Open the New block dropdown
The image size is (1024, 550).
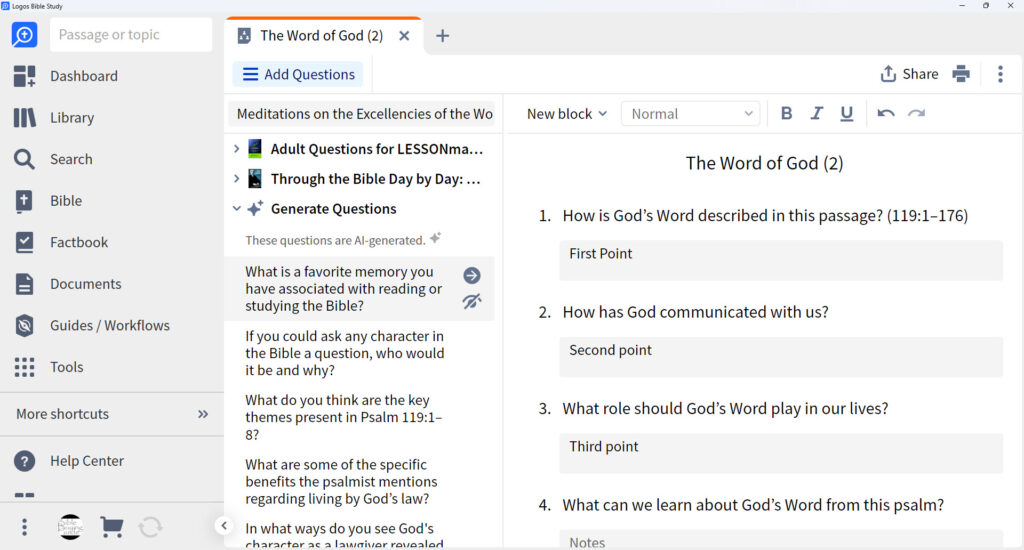click(566, 114)
